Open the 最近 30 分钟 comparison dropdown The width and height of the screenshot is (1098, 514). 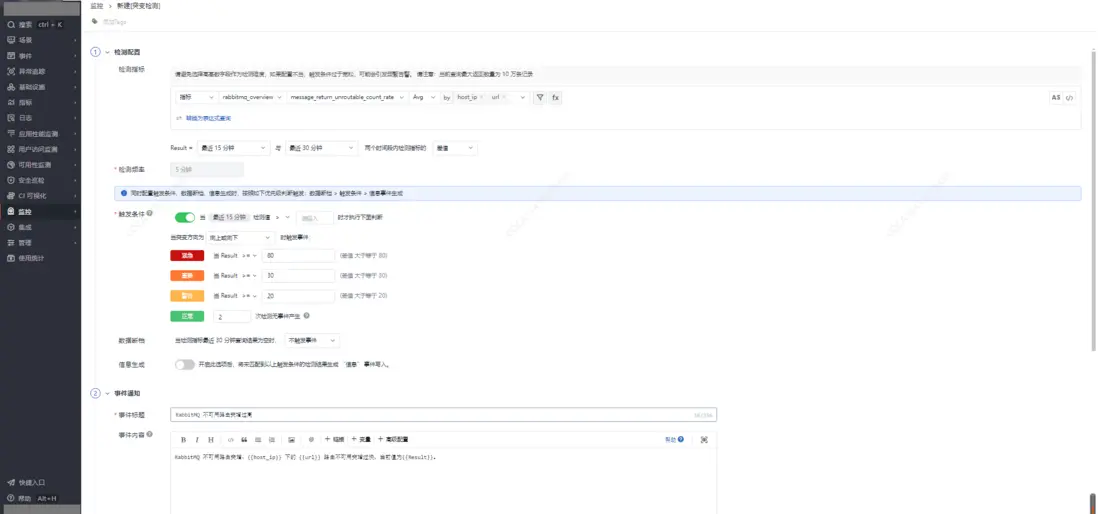(x=321, y=148)
